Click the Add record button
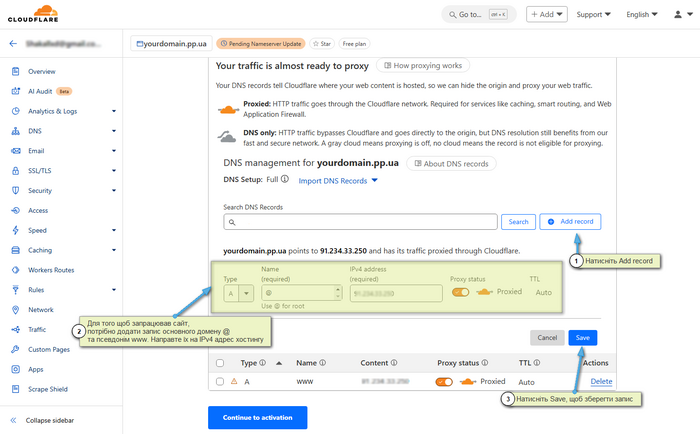The image size is (700, 434). pyautogui.click(x=570, y=221)
